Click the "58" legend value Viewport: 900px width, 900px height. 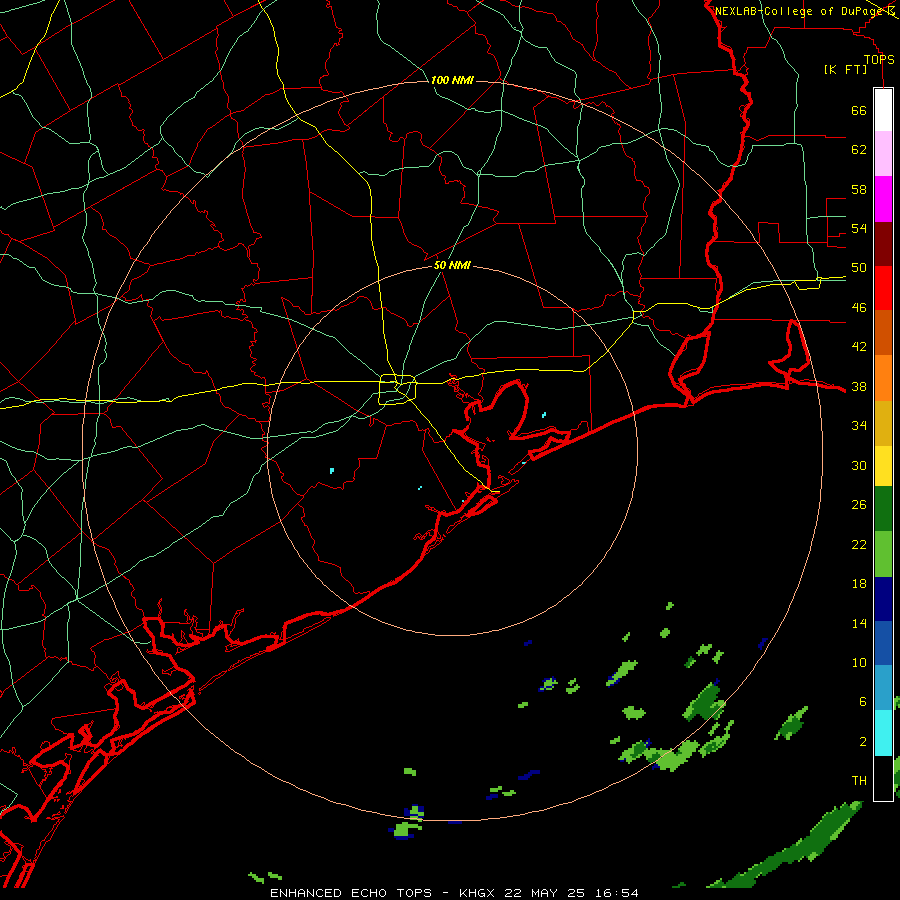click(859, 189)
